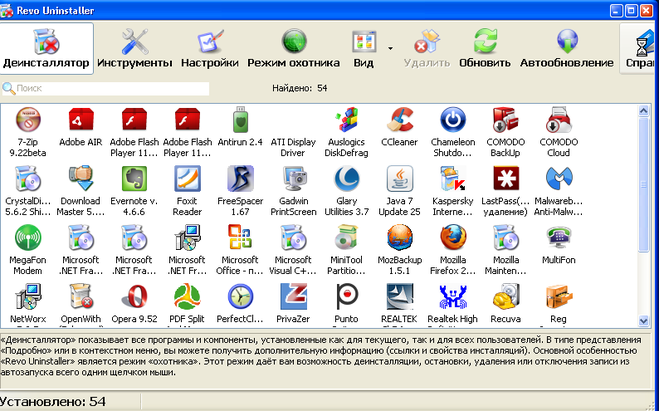
Task: Select Glary Utilities 3.7 icon
Action: [x=347, y=180]
